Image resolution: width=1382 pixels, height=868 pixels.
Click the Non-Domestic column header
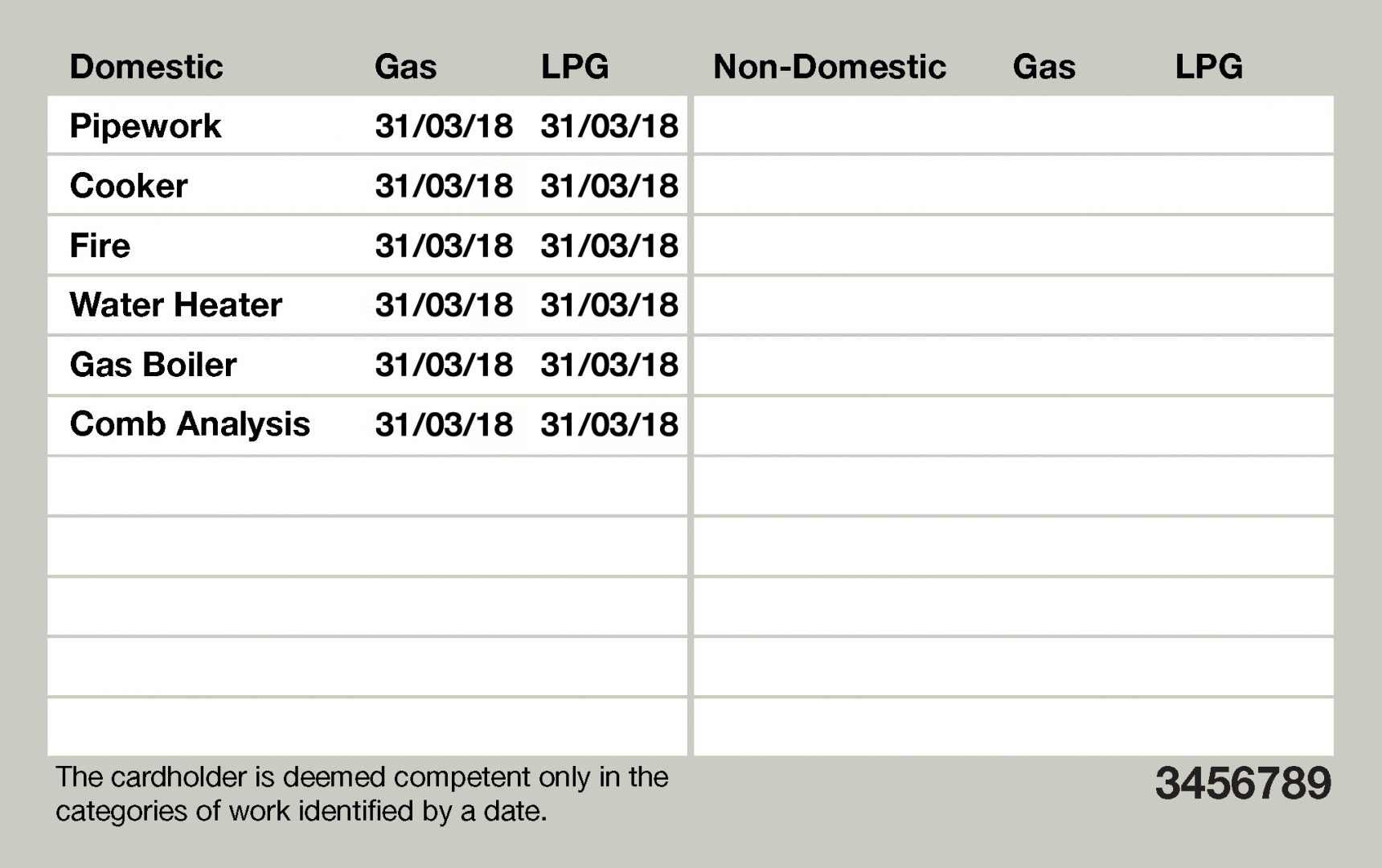click(829, 67)
